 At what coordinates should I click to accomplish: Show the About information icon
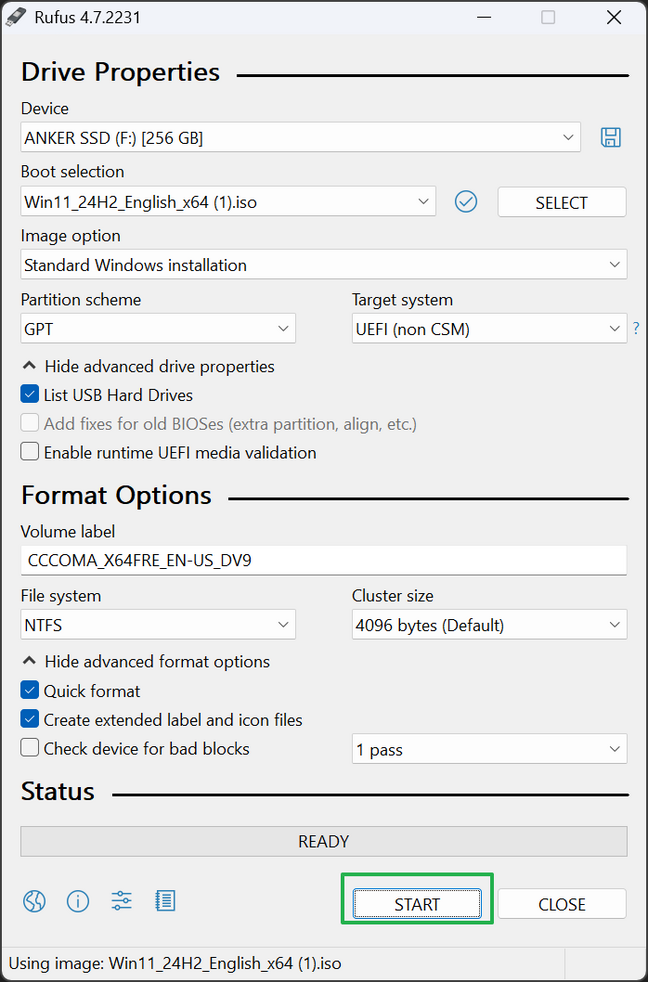[78, 901]
